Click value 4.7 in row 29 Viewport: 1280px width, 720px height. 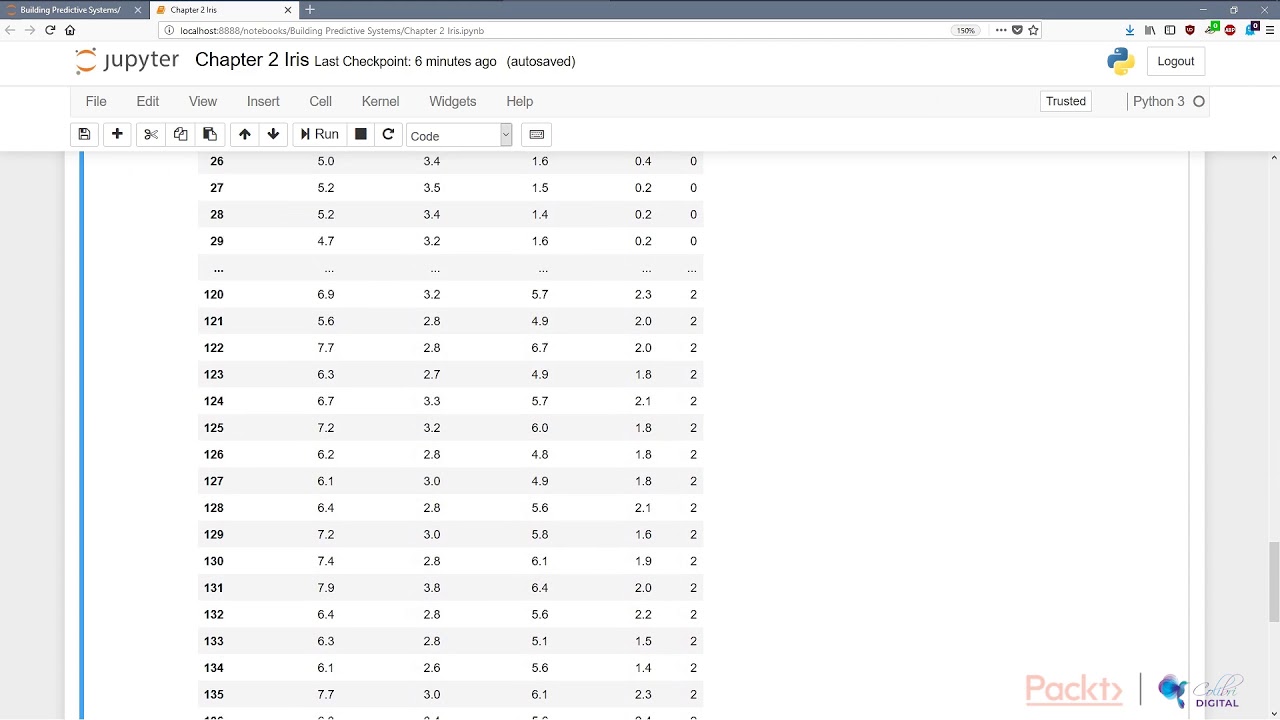click(326, 241)
